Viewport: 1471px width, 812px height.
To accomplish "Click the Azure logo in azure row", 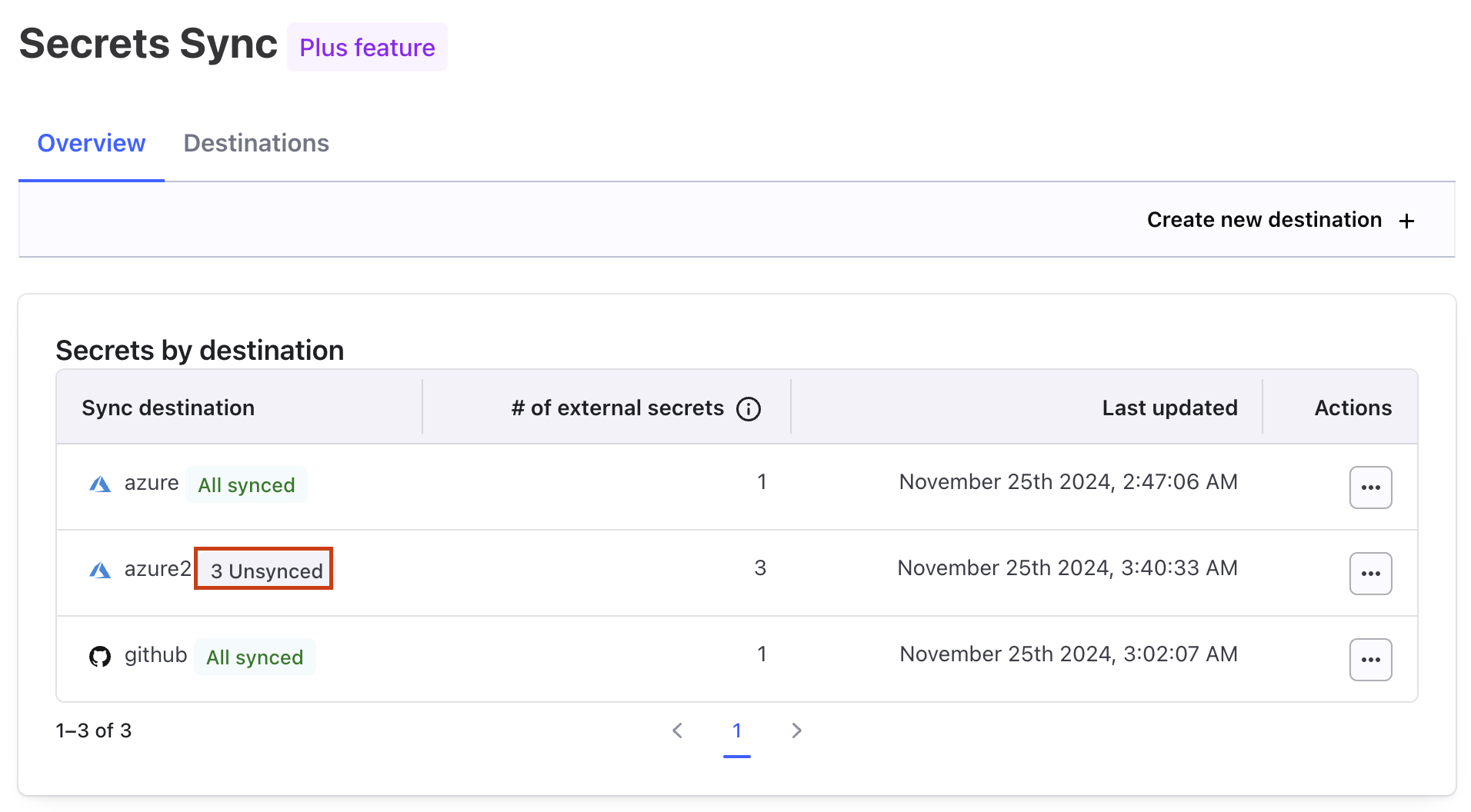I will (100, 484).
